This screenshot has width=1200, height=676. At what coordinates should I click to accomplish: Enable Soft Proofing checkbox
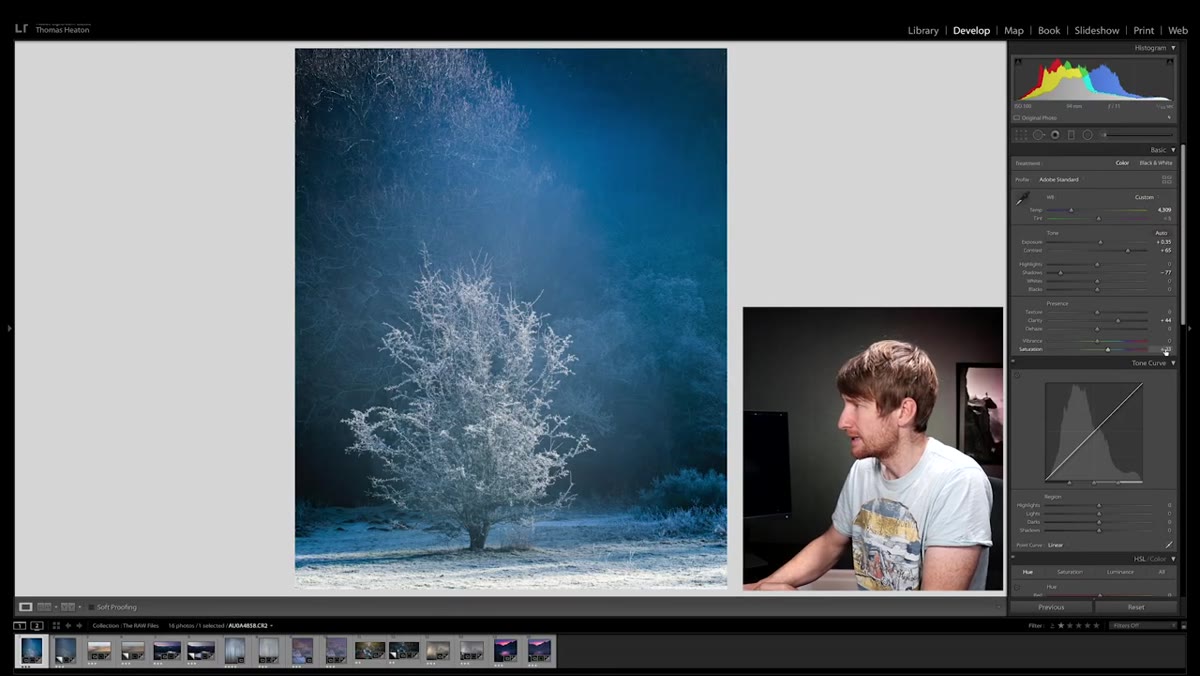click(90, 607)
